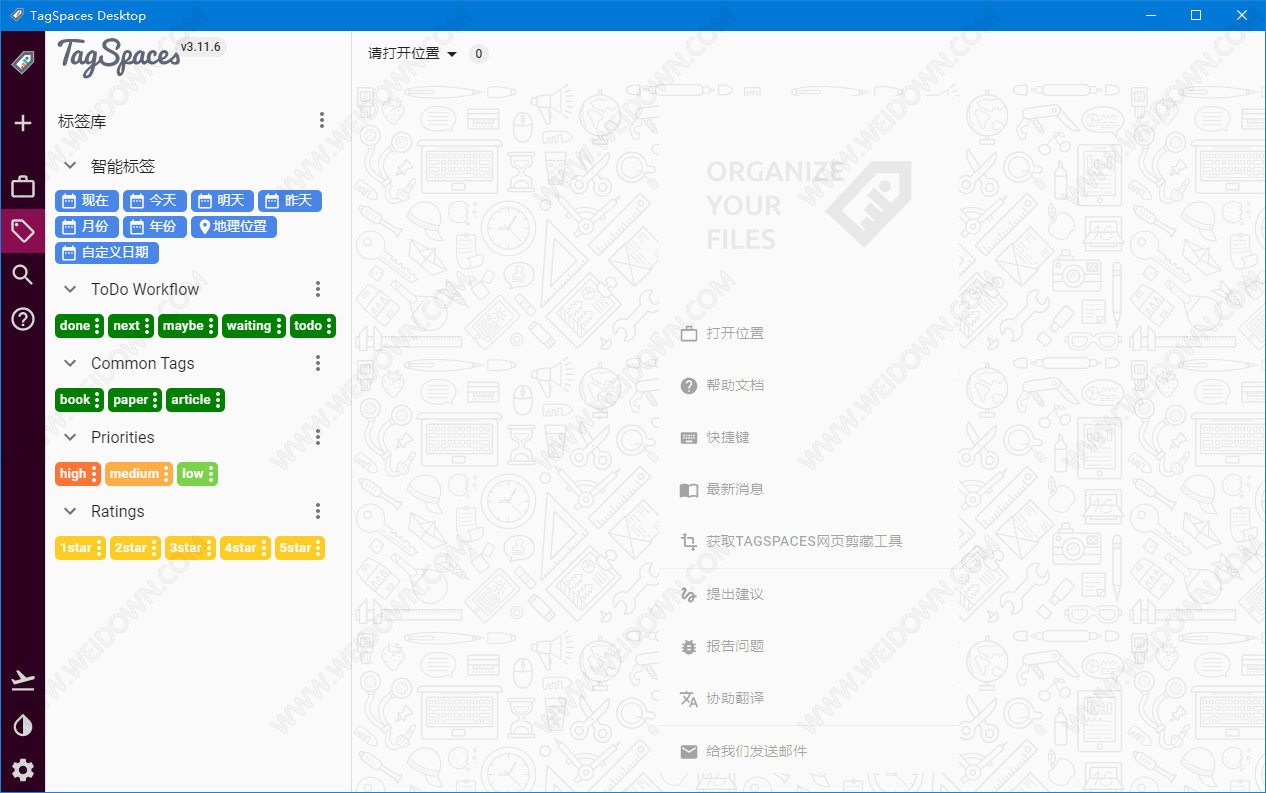
Task: Open the Priorities group three-dot menu
Action: (318, 437)
